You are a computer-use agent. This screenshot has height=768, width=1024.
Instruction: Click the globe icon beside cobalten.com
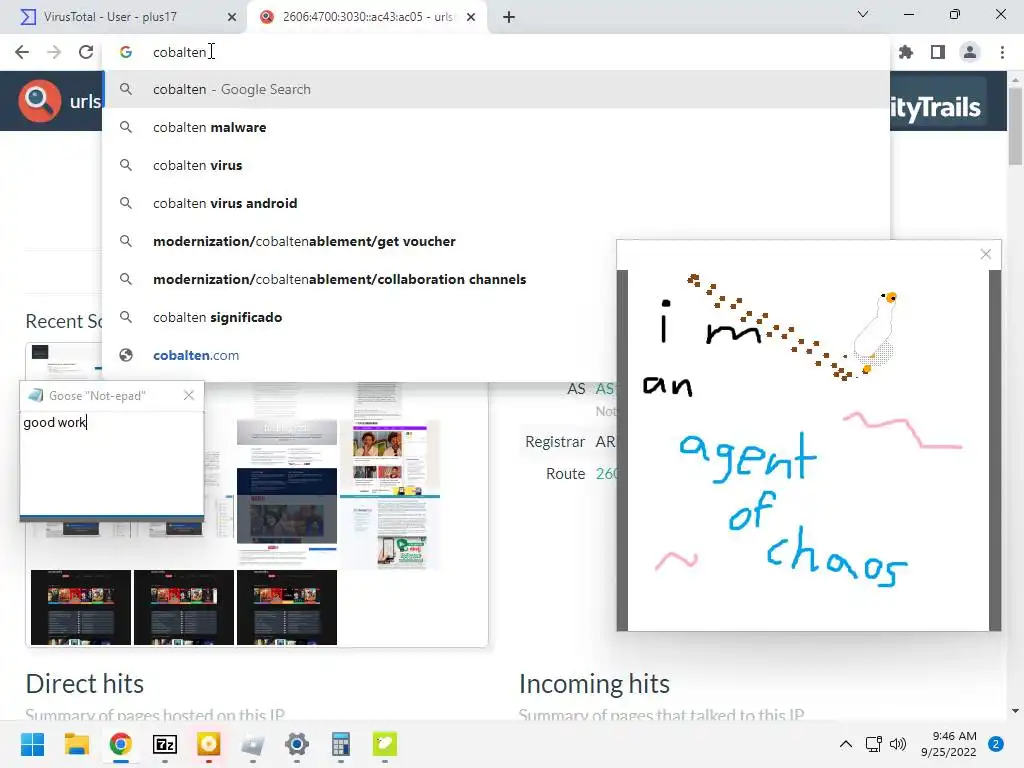[x=126, y=355]
